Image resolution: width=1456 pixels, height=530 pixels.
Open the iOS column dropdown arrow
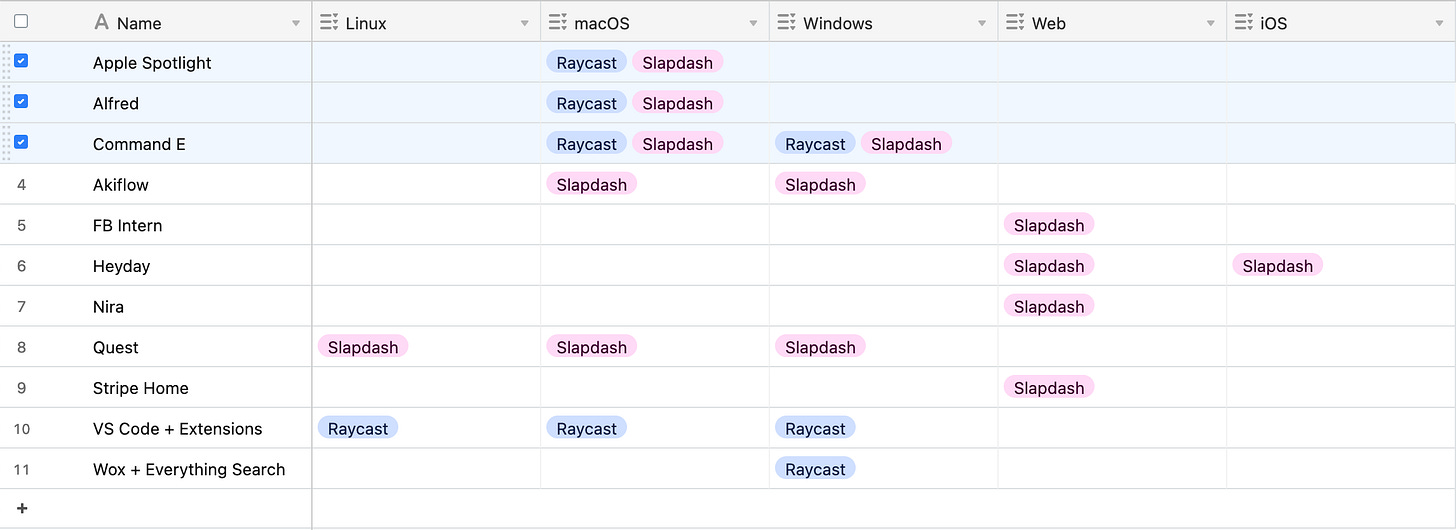[x=1440, y=23]
